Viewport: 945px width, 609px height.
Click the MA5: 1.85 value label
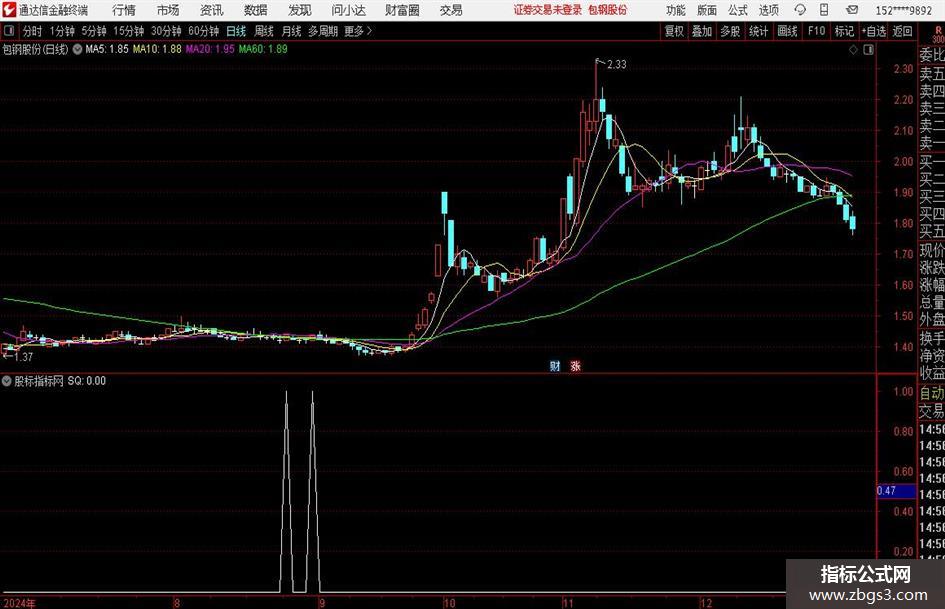[107, 49]
